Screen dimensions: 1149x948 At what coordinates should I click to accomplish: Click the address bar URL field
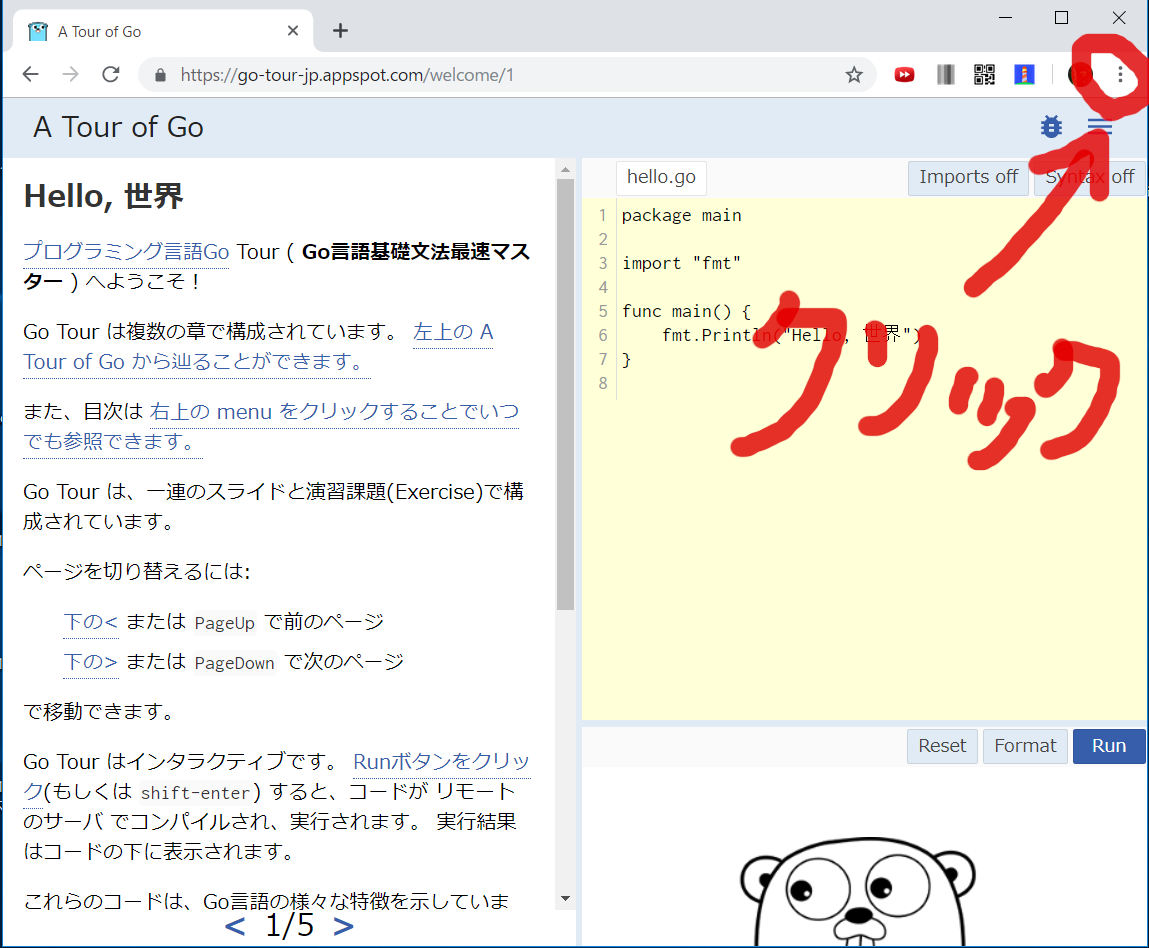pyautogui.click(x=506, y=75)
